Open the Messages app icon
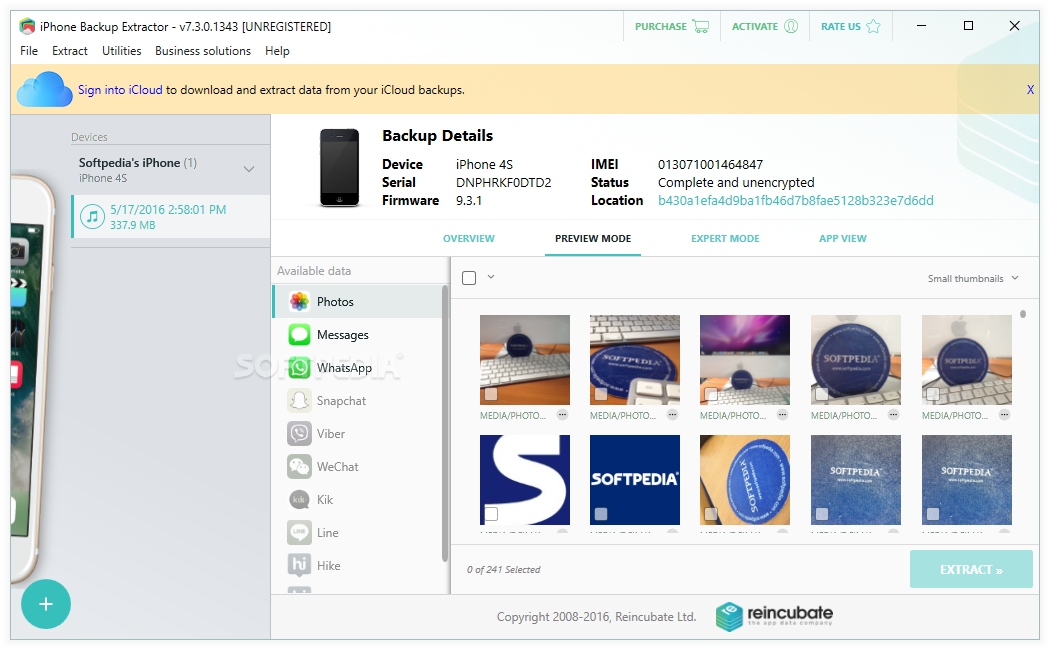 299,335
